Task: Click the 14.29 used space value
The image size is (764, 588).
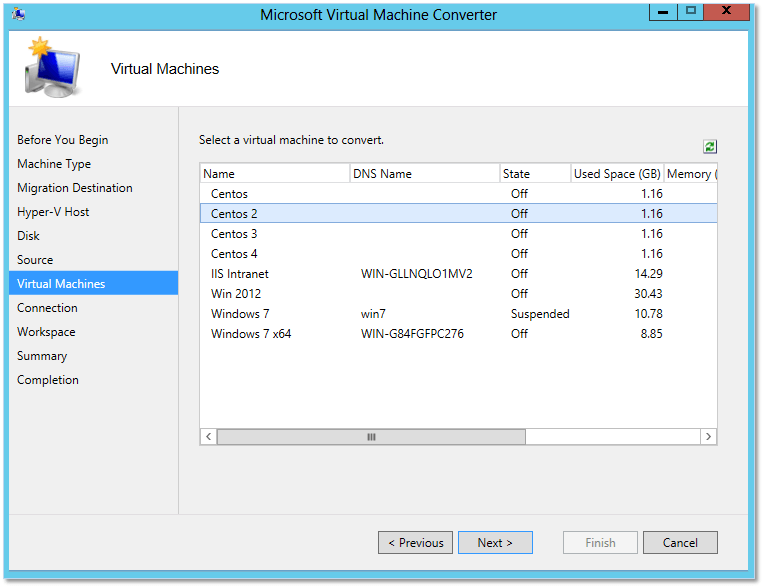Action: tap(649, 274)
